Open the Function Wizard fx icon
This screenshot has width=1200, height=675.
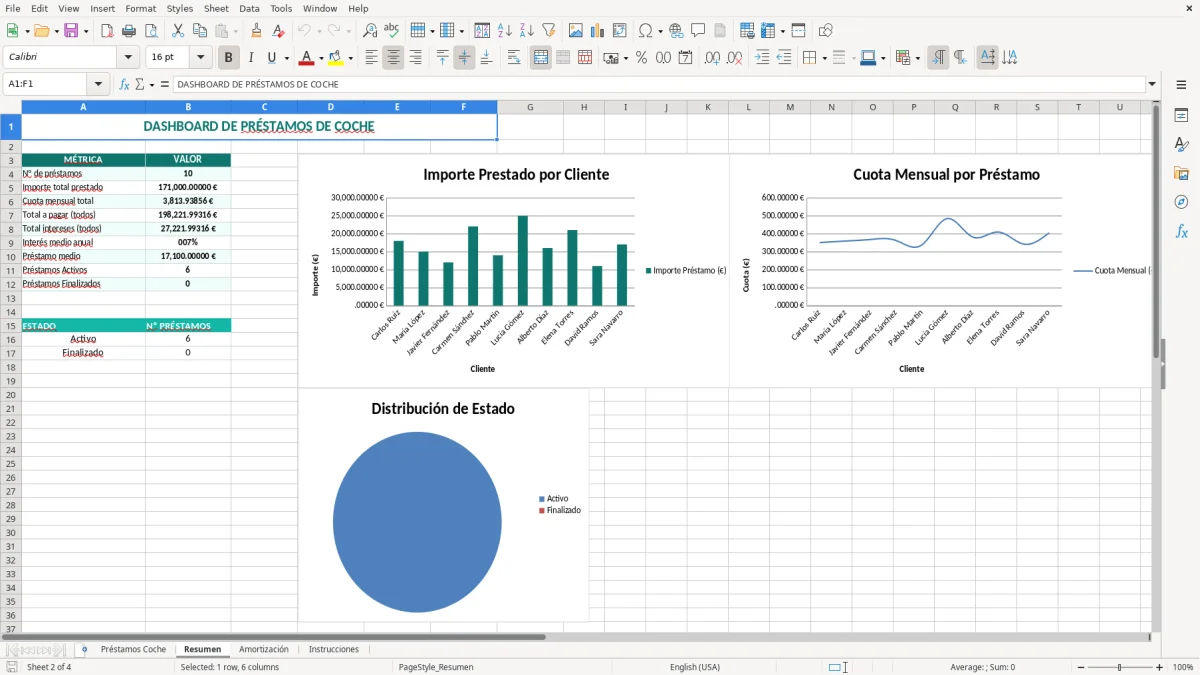coord(125,84)
